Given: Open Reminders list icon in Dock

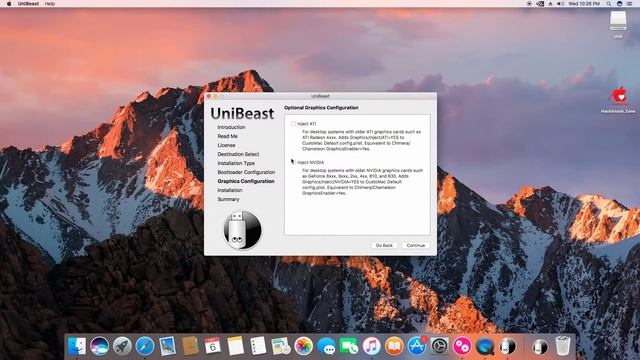Looking at the screenshot, I should (x=258, y=346).
